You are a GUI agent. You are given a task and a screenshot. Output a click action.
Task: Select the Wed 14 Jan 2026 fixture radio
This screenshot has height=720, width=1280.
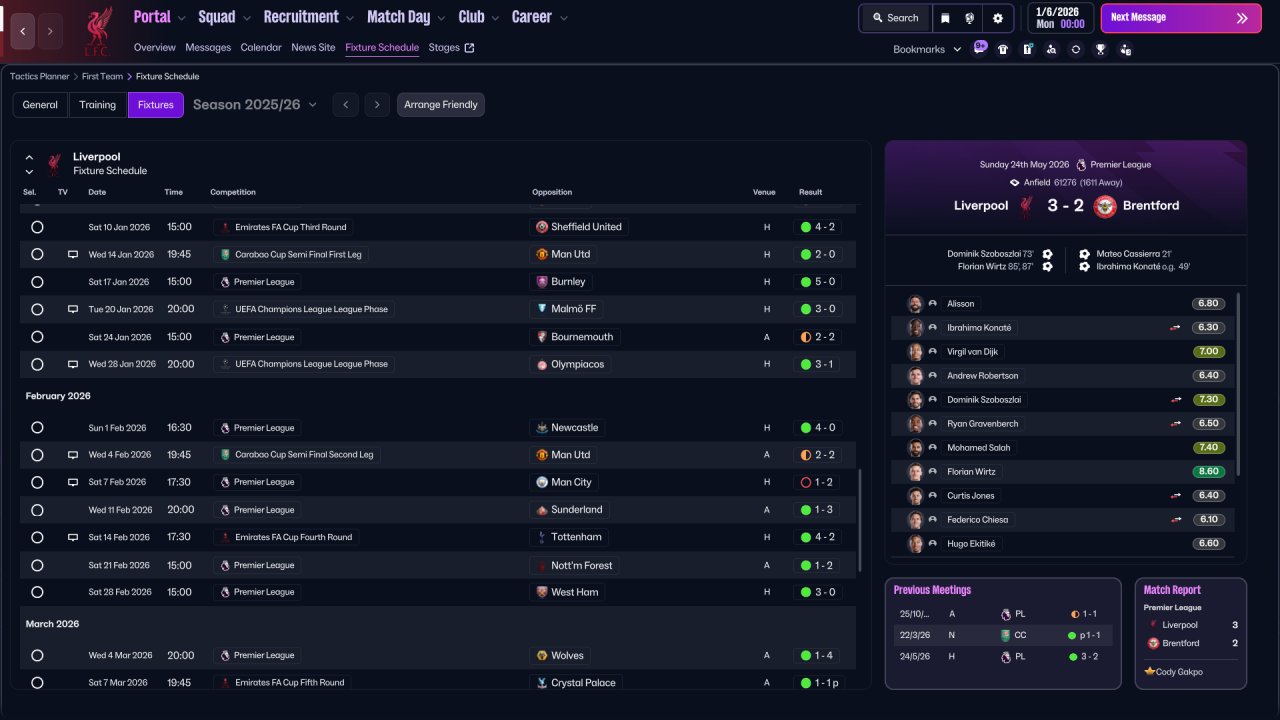(x=37, y=255)
